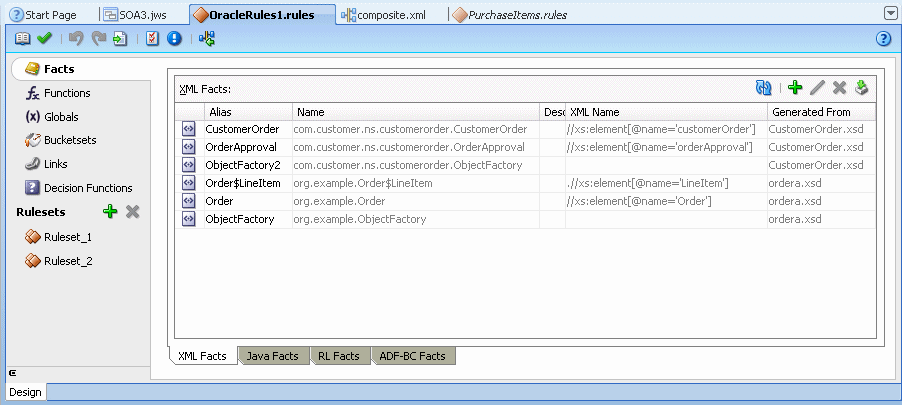Click the ObjectFactory row fact icon
Image resolution: width=902 pixels, height=405 pixels.
(x=189, y=219)
